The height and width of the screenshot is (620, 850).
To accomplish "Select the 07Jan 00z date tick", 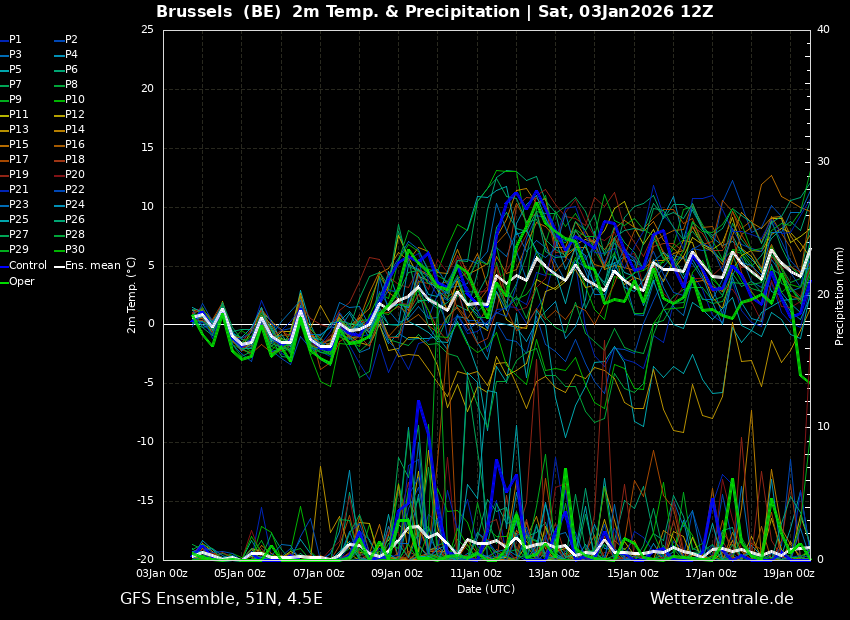I will [x=319, y=573].
